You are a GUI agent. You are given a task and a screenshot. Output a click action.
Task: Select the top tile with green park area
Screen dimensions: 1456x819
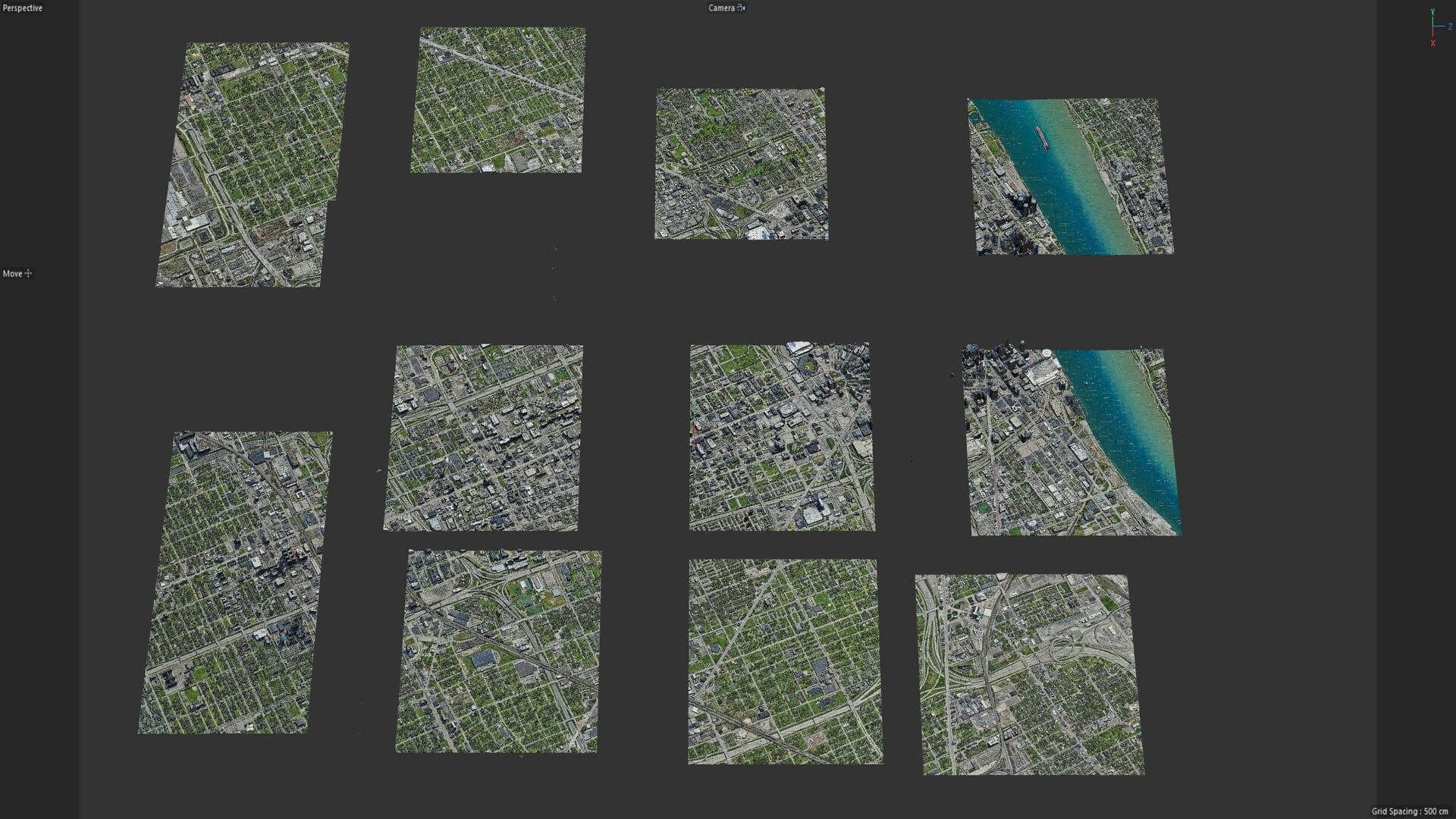pos(741,164)
